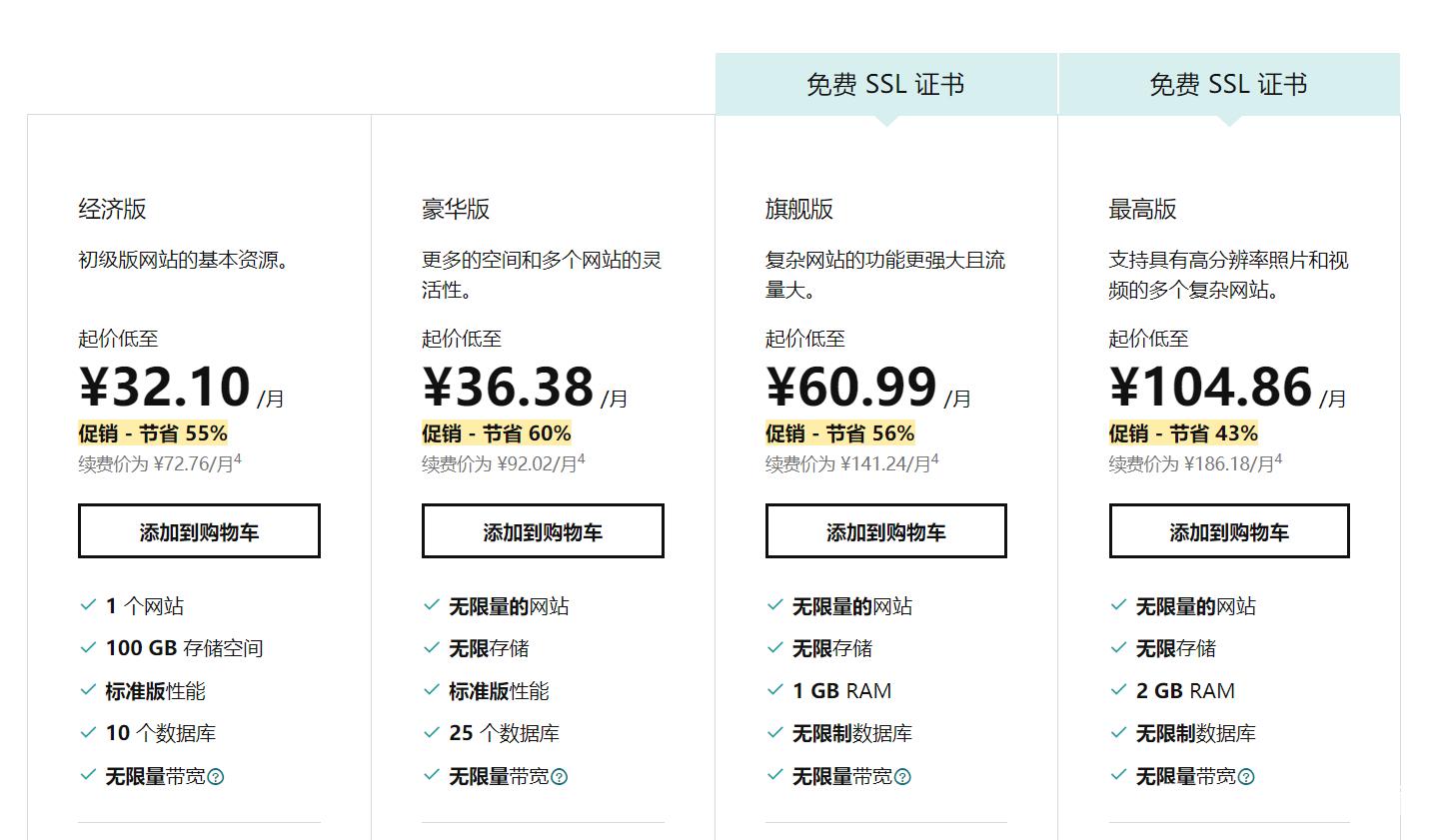
Task: Click bandwidth help icon in 旗舰版 plan
Action: 902,777
